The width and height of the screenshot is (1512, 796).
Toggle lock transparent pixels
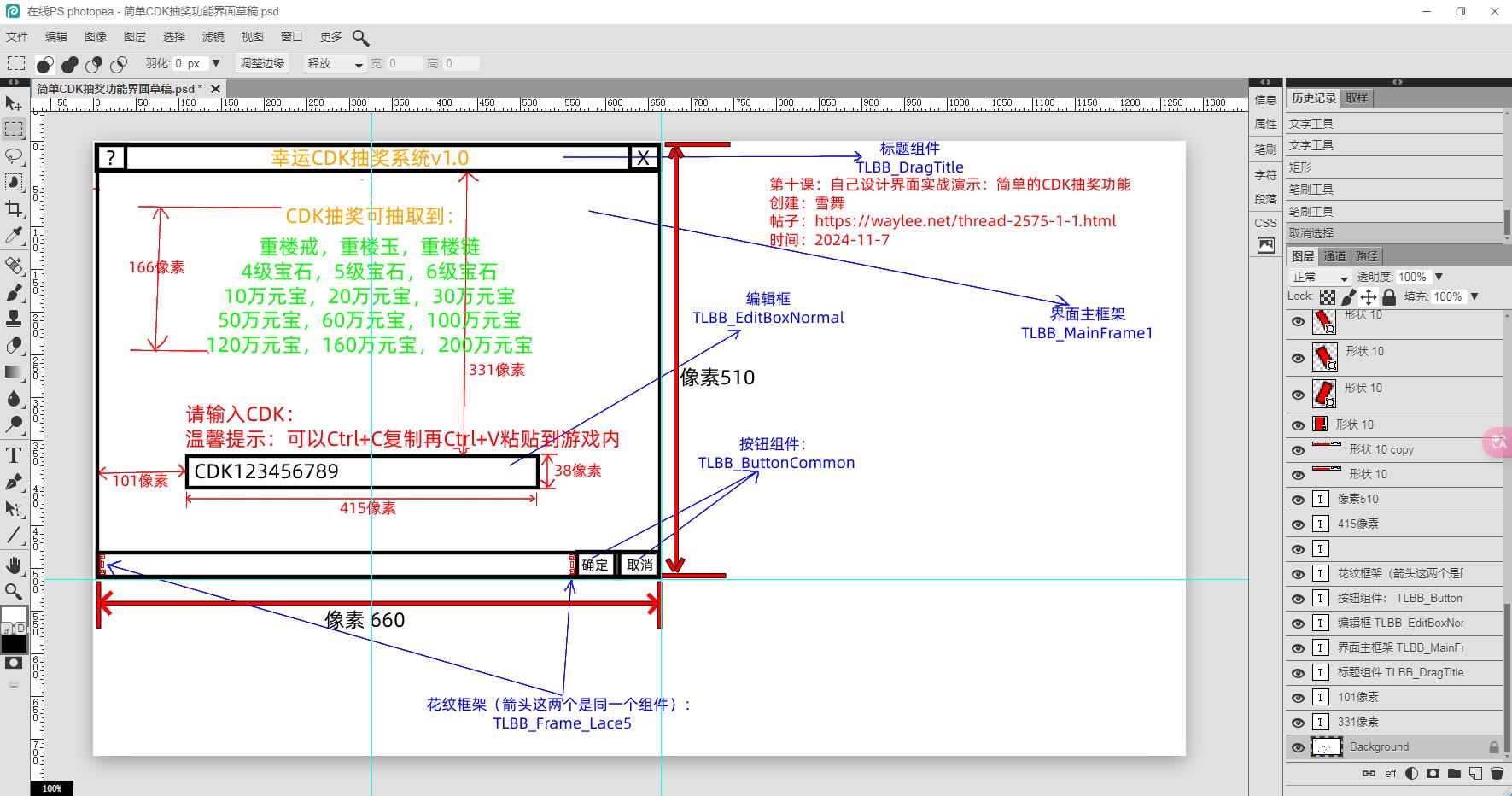[1328, 297]
